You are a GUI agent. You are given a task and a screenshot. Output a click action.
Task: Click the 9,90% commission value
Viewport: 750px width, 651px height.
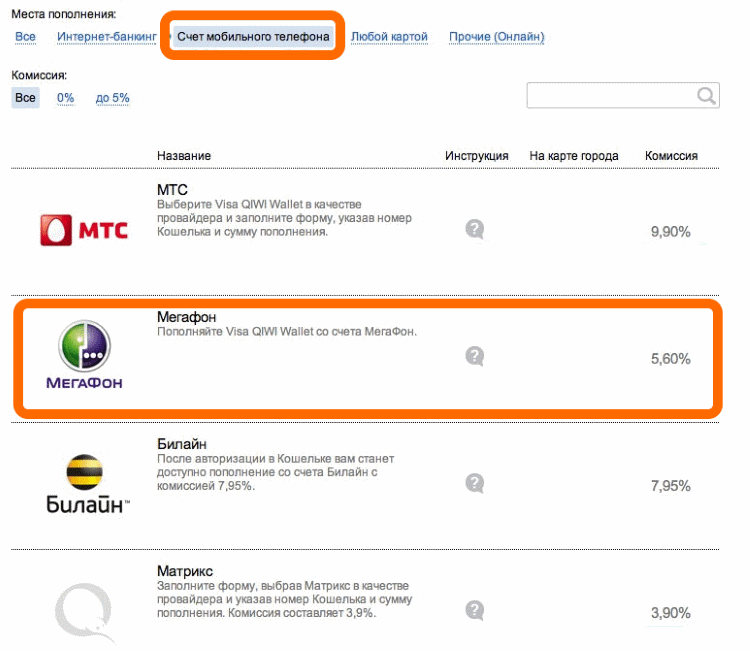click(671, 232)
